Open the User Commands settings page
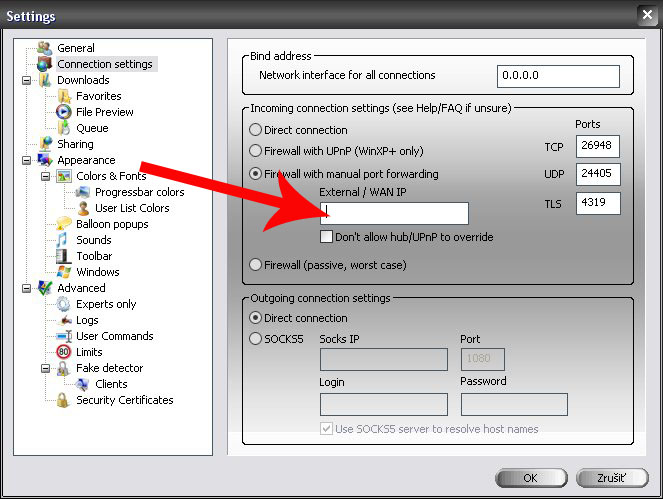663x499 pixels. pyautogui.click(x=114, y=336)
